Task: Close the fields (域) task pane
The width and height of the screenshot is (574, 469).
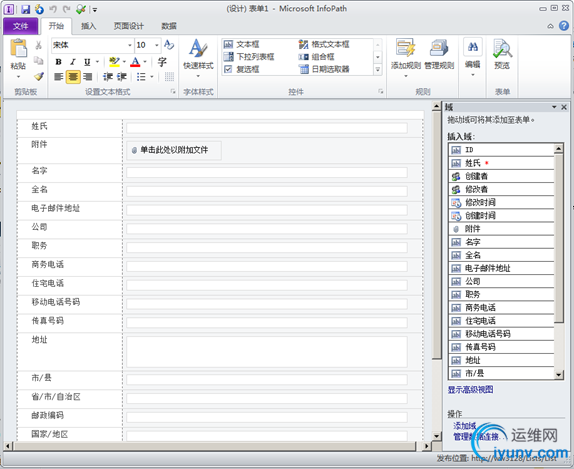Action: (564, 107)
